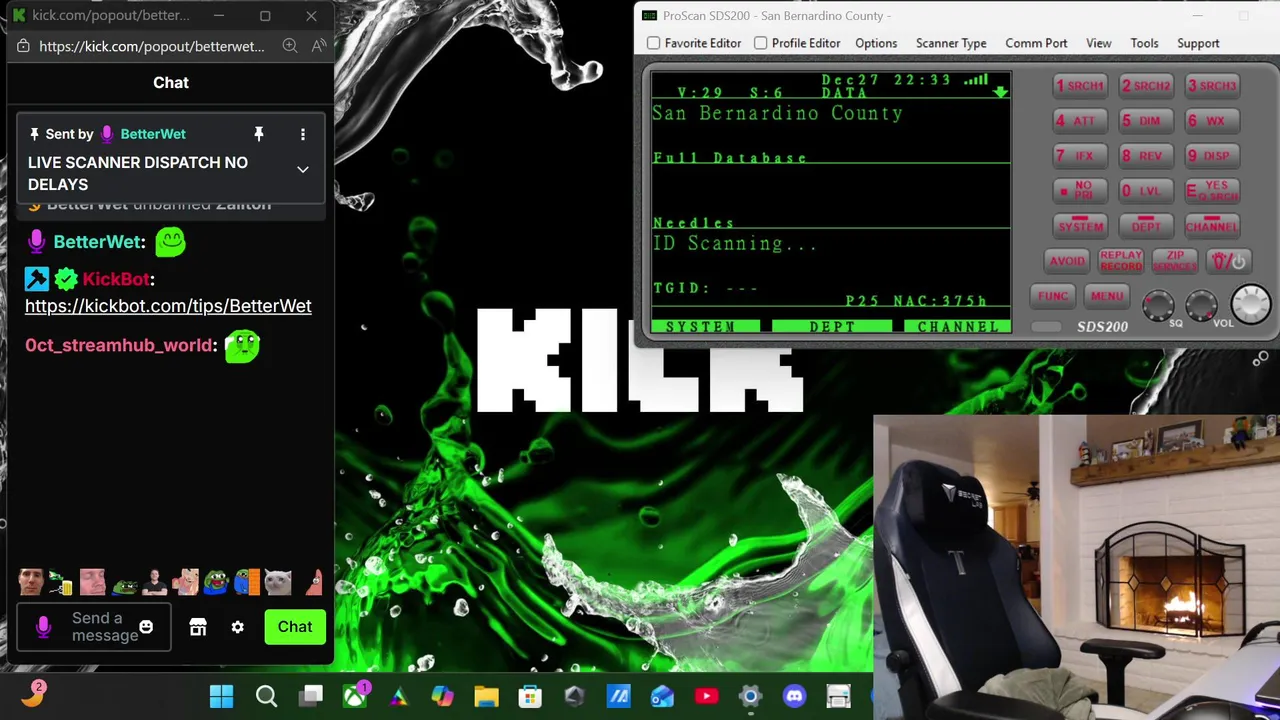Click the DEPT softkey on scanner display
The width and height of the screenshot is (1280, 720).
(831, 327)
